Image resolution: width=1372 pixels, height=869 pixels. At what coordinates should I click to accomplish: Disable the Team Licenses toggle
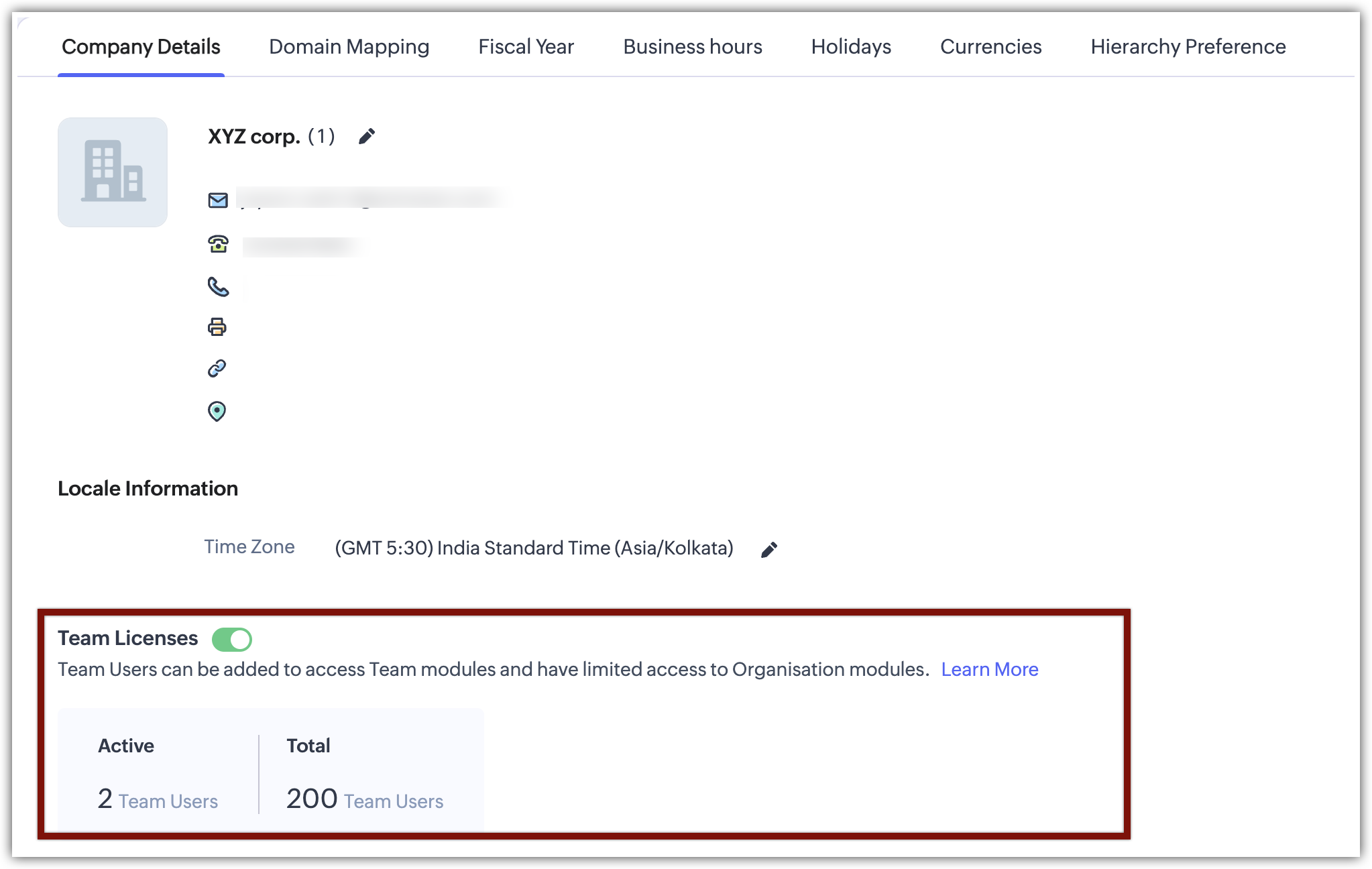pos(232,640)
